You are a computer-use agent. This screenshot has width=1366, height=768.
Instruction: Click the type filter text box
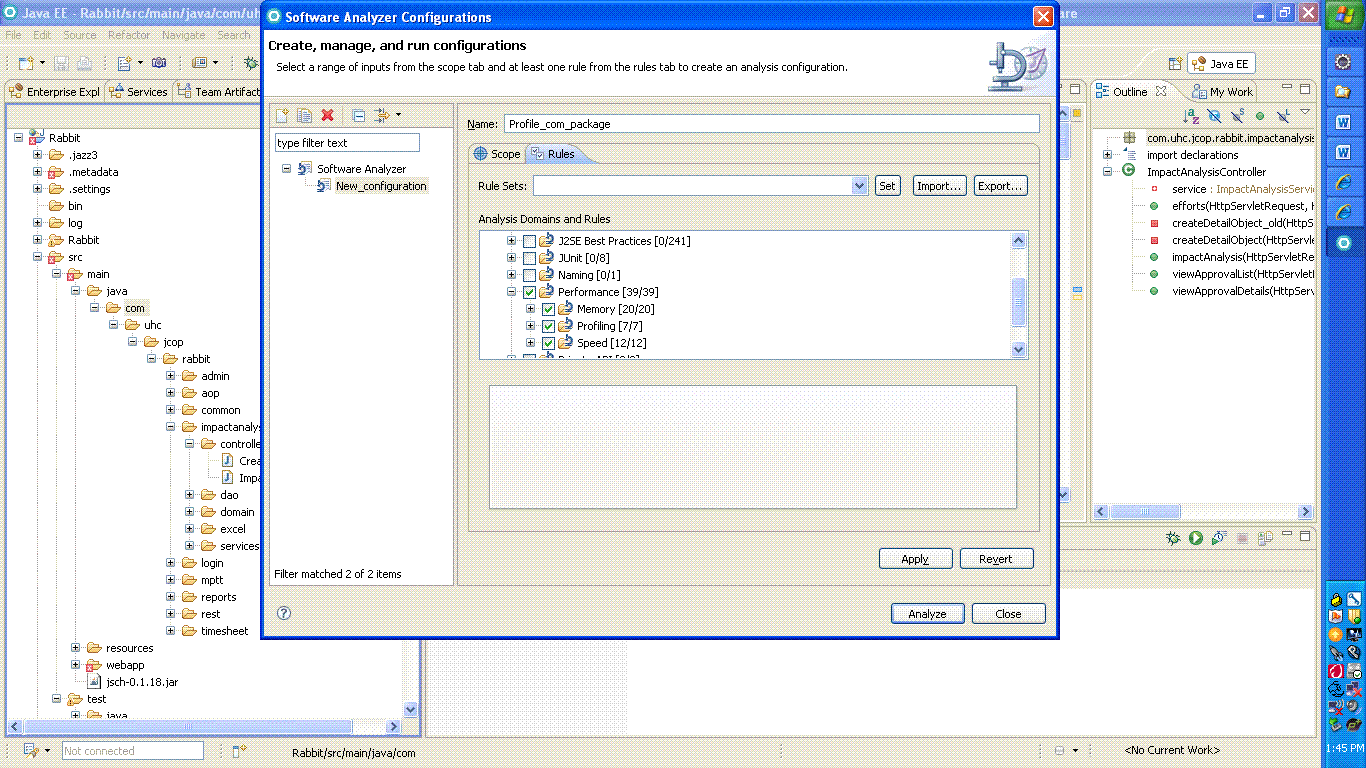(x=347, y=143)
